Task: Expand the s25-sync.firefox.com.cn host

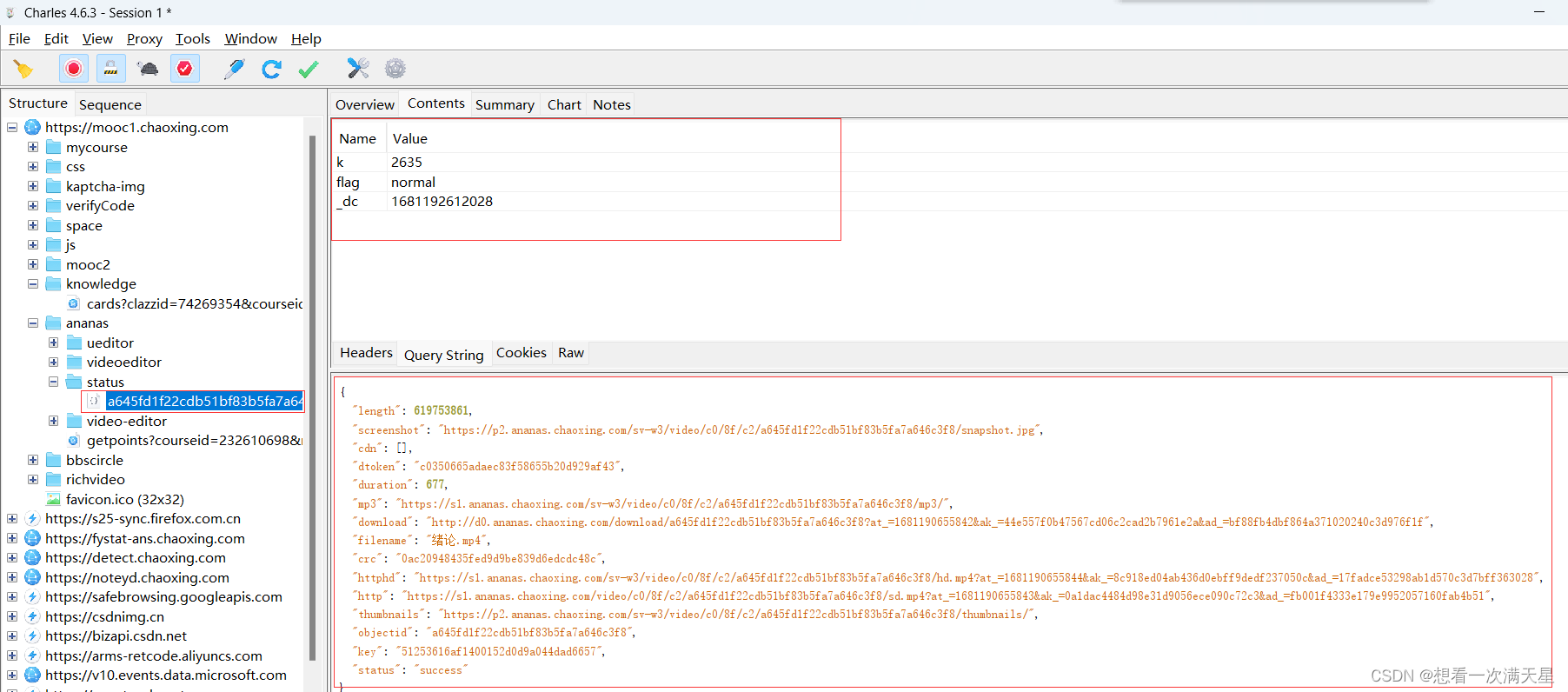Action: (x=12, y=518)
